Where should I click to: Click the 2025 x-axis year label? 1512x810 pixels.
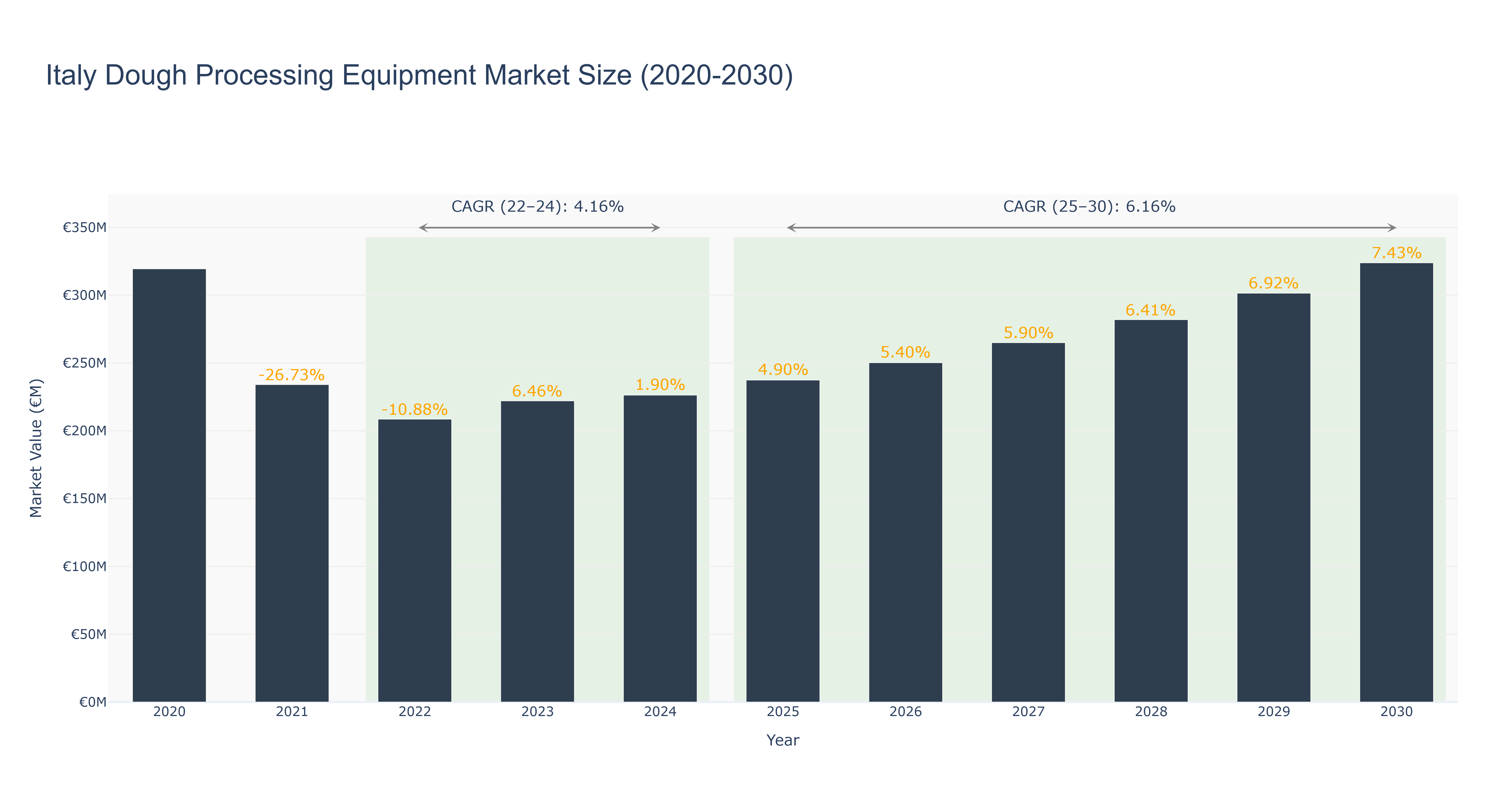point(782,712)
